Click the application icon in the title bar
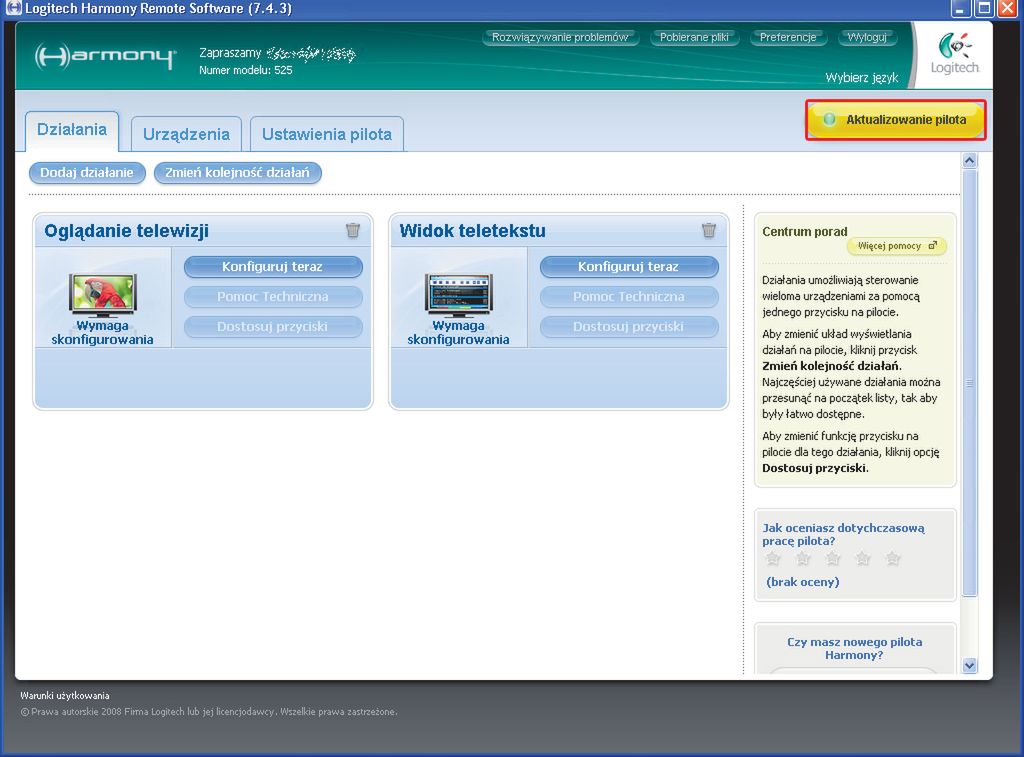The image size is (1024, 757). 12,8
